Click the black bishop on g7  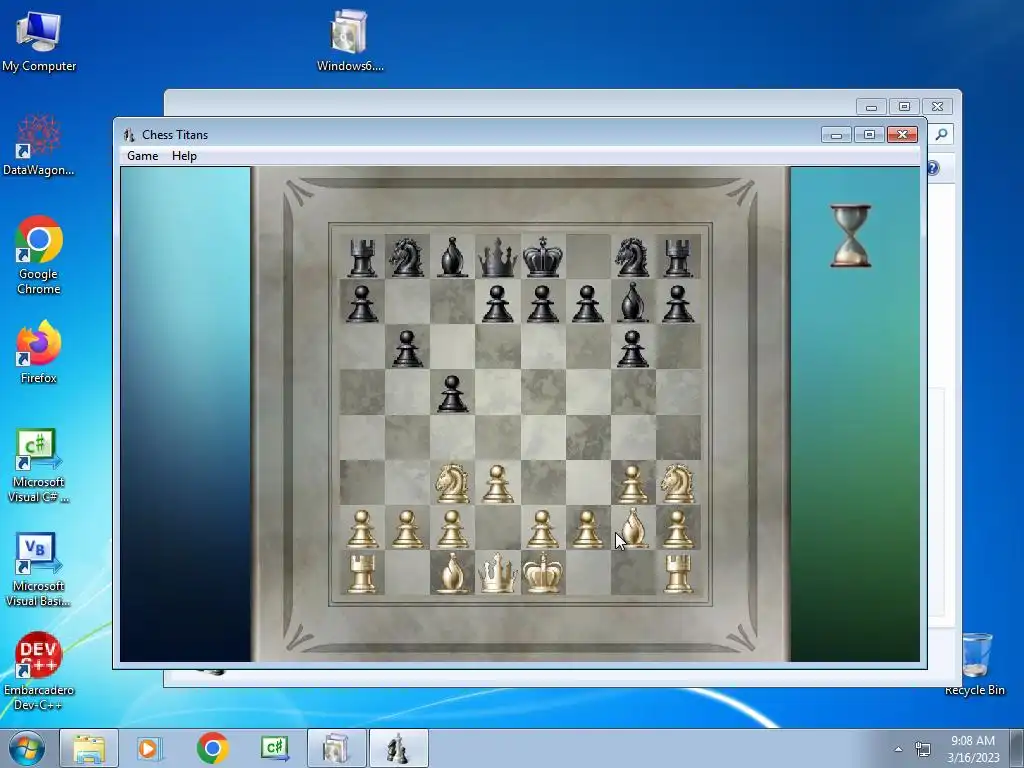pos(633,302)
